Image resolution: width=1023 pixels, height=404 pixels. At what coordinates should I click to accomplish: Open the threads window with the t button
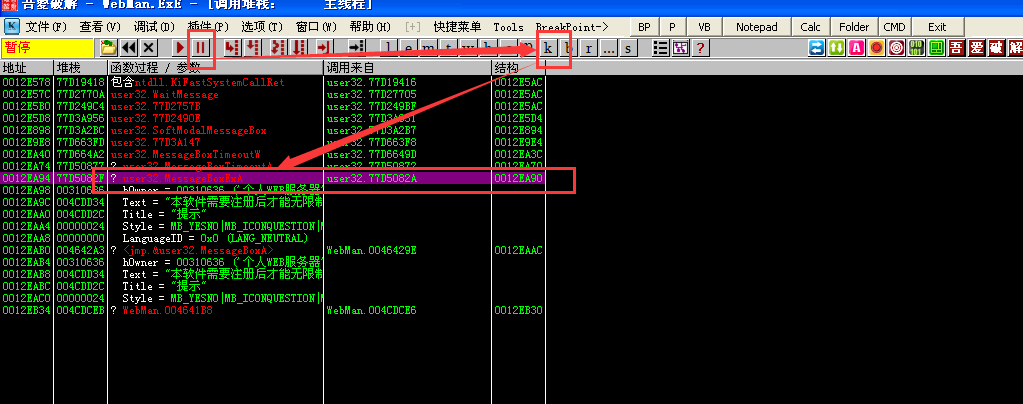[448, 48]
